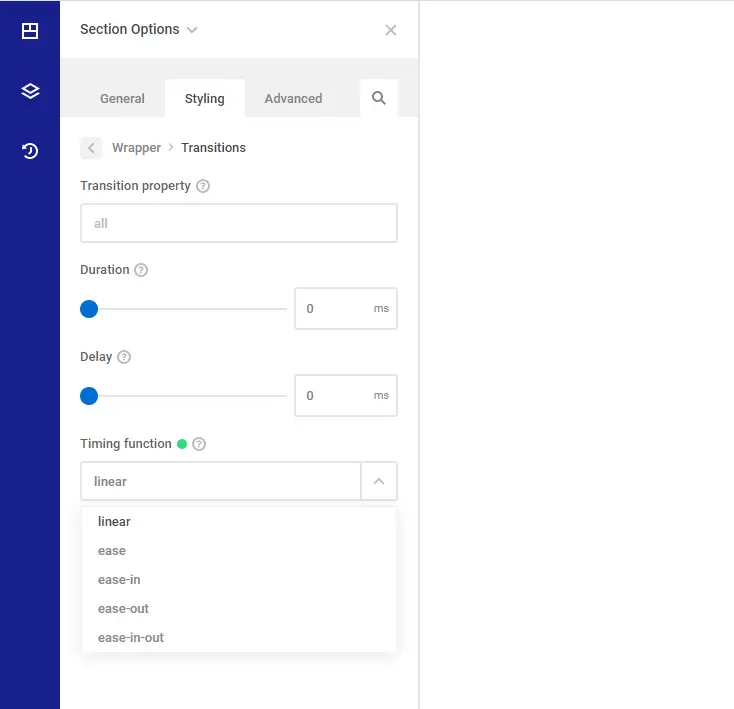
Task: Navigate to Wrapper in breadcrumb
Action: coord(136,148)
